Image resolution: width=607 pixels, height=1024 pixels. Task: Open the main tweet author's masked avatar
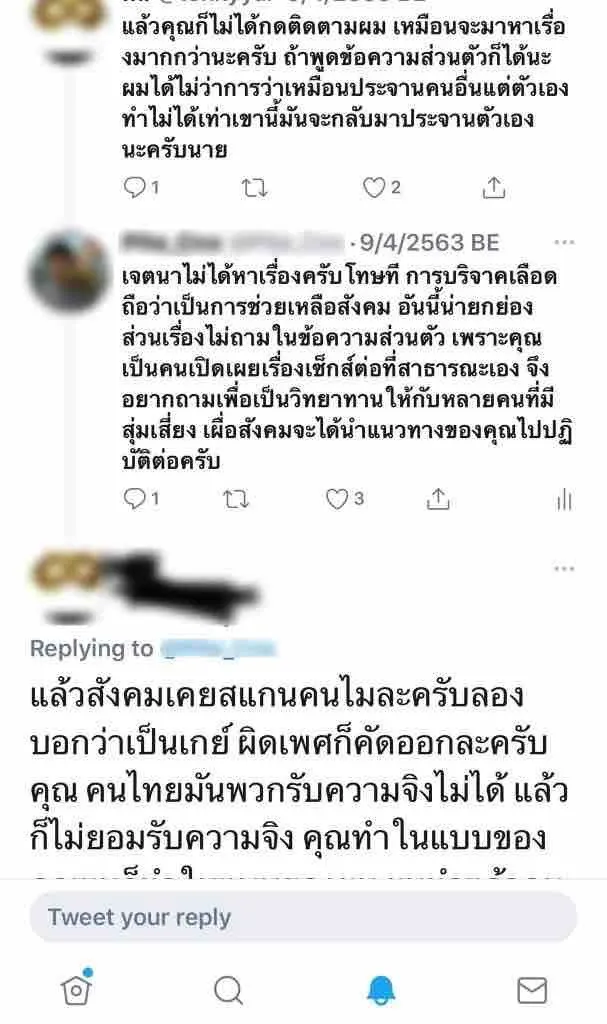(69, 576)
